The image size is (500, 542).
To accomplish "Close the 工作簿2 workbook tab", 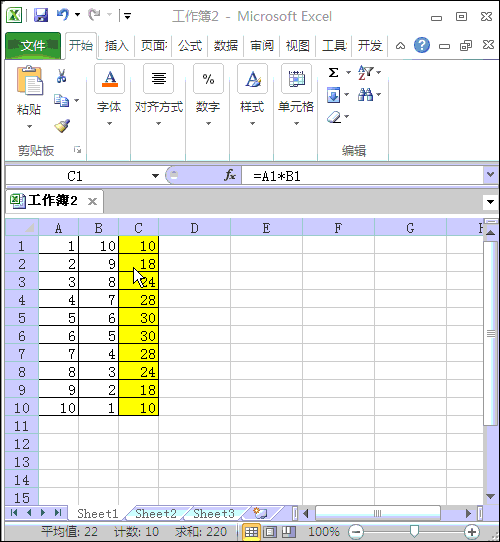I will point(92,202).
